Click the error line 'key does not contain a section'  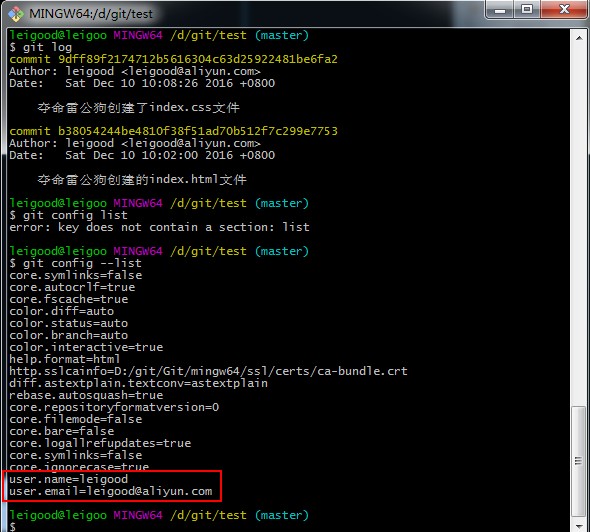click(159, 227)
